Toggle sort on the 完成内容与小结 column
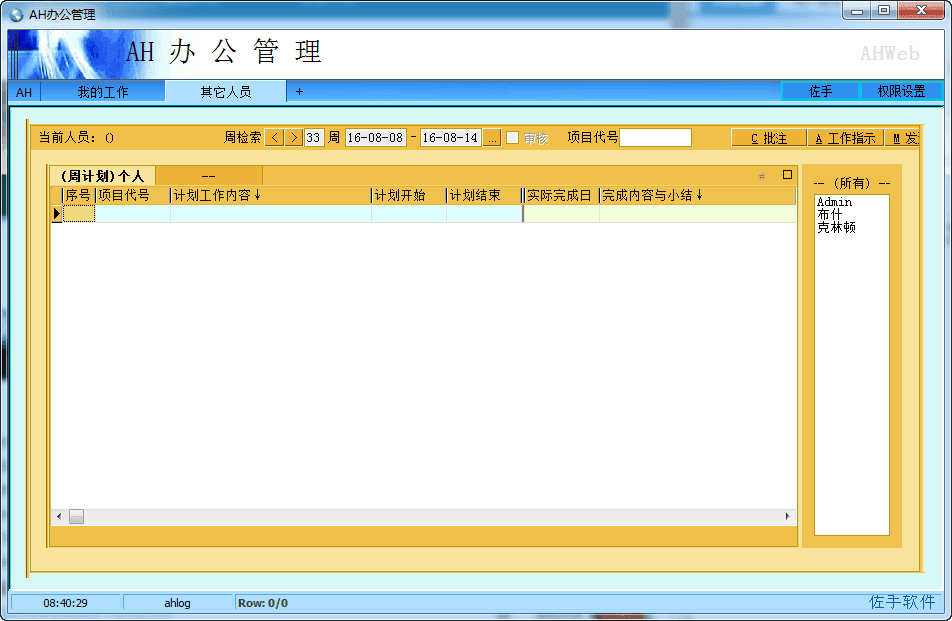This screenshot has height=621, width=952. (650, 195)
